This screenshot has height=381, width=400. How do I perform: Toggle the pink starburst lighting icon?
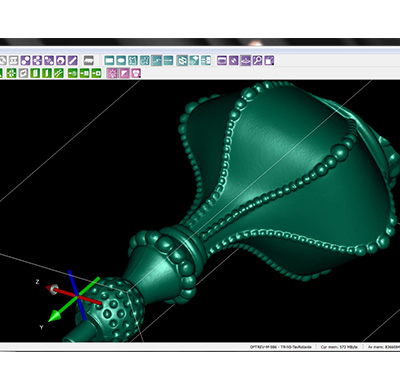coord(112,73)
